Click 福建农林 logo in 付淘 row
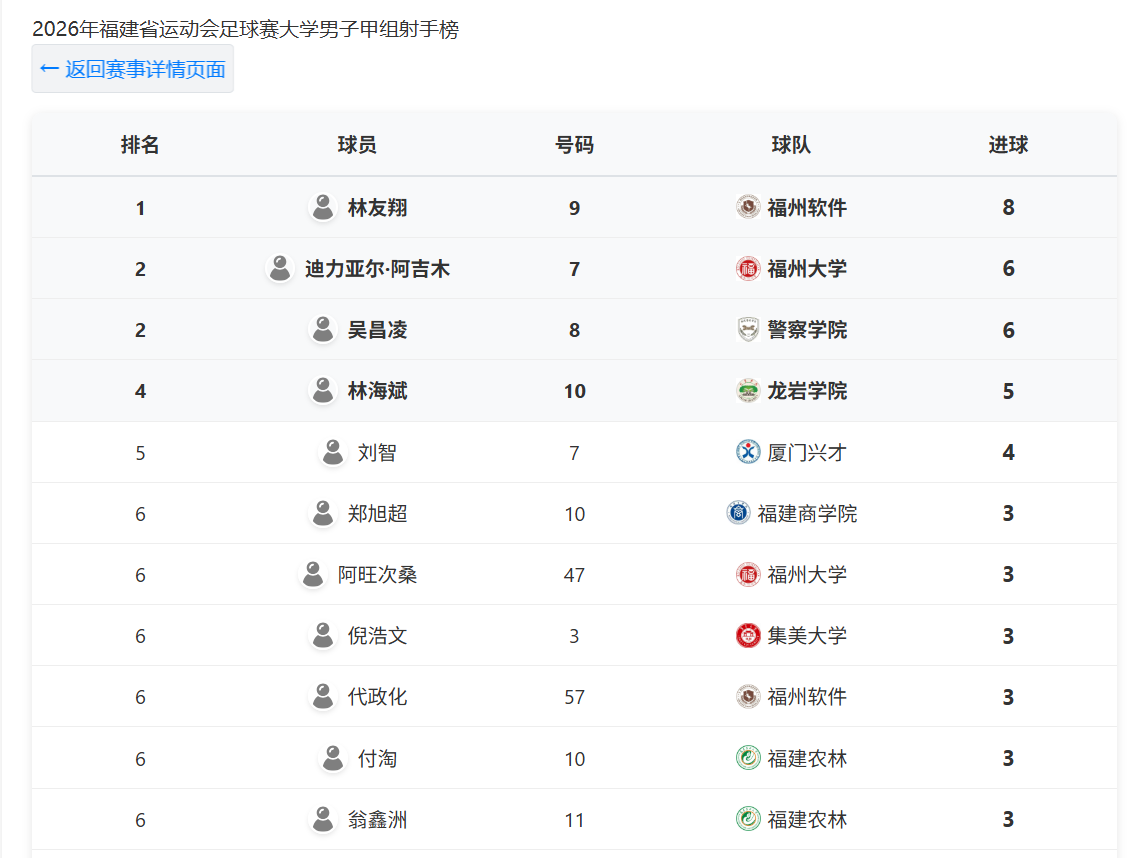 (x=748, y=758)
